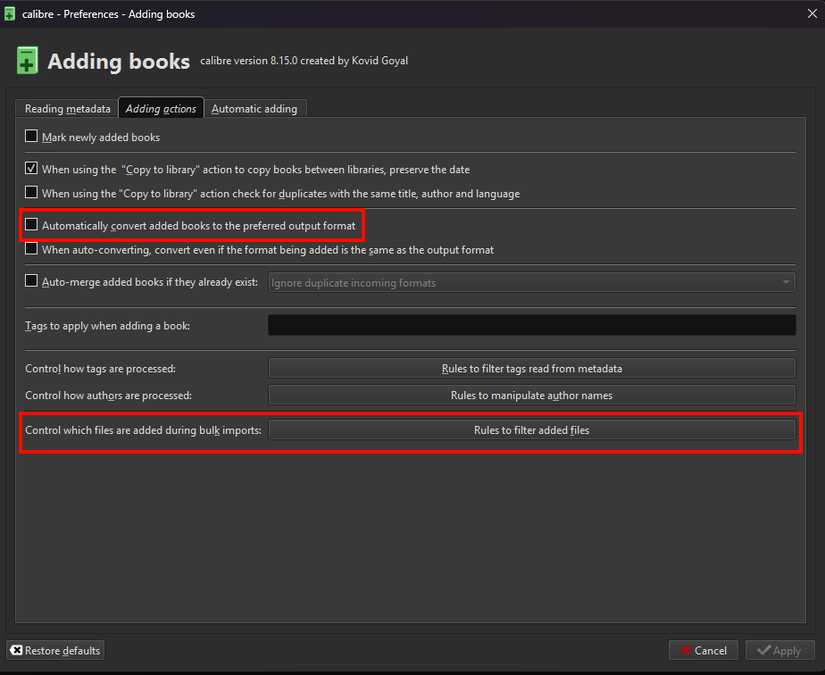Click Control how authors are processed label
Image resolution: width=825 pixels, height=675 pixels.
click(x=108, y=395)
